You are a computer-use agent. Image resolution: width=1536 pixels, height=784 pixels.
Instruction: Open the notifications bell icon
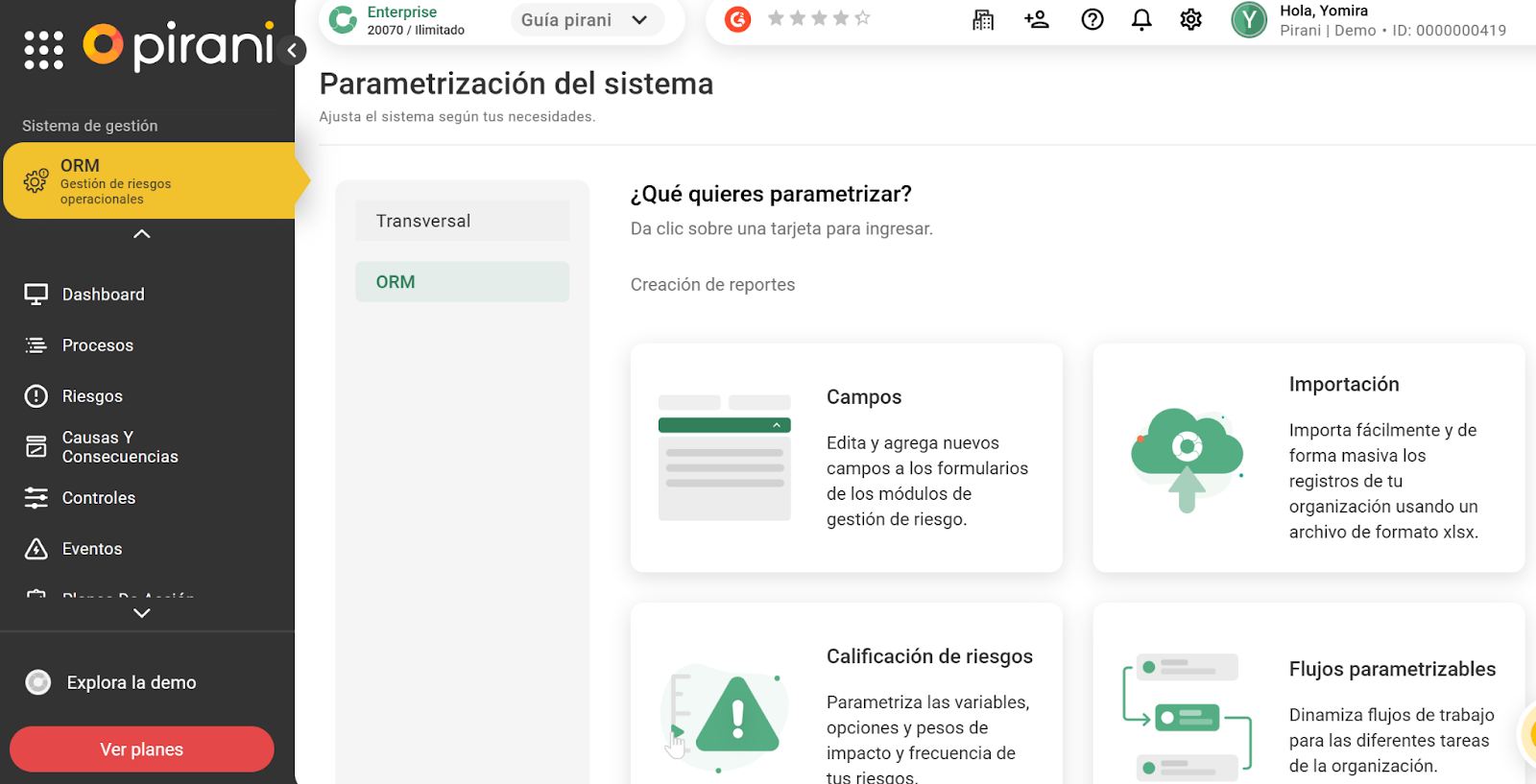[x=1141, y=19]
